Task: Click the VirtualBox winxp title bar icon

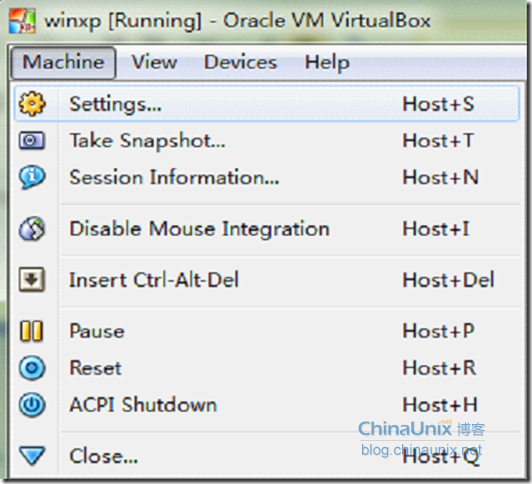Action: (x=22, y=21)
